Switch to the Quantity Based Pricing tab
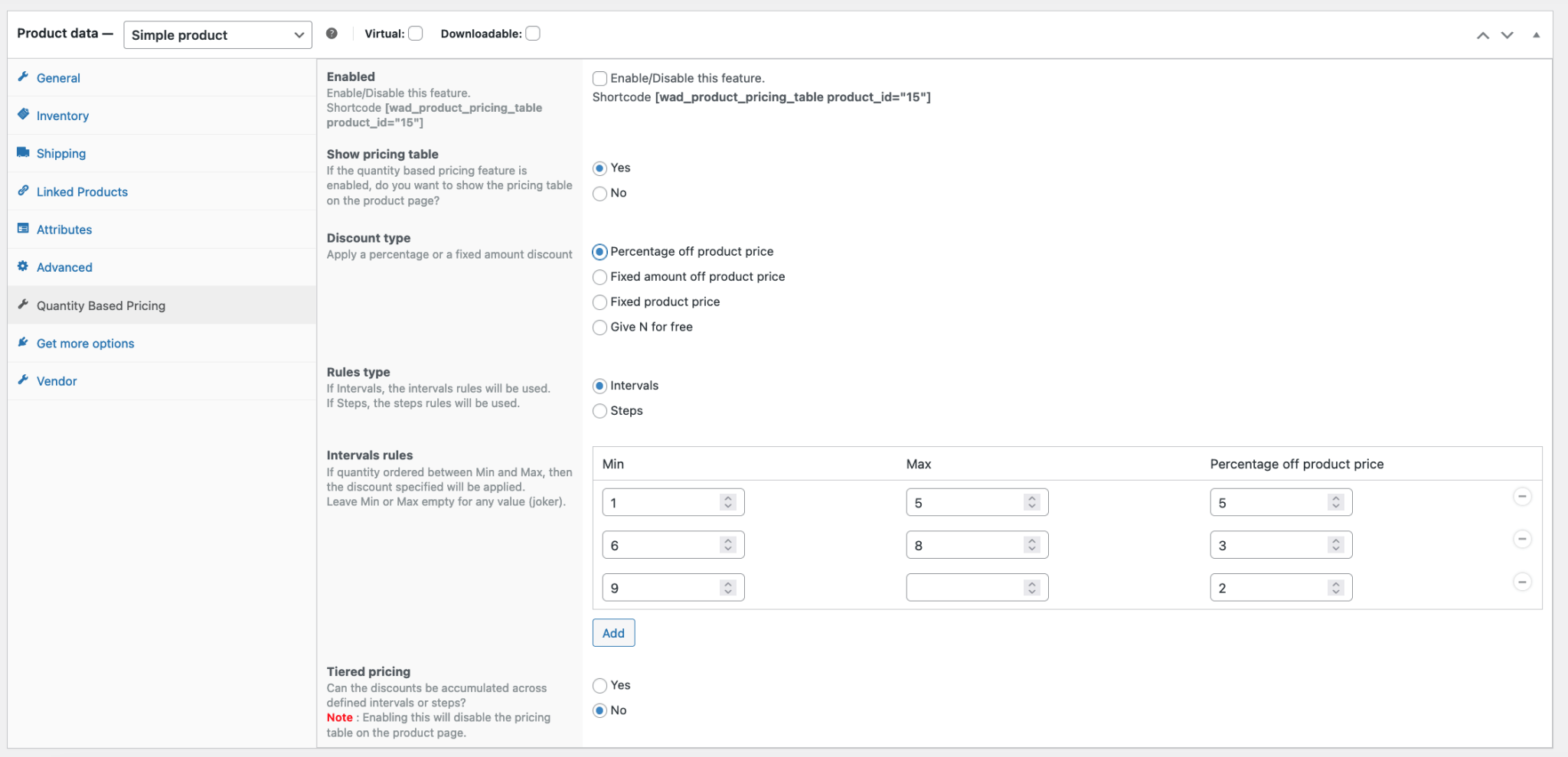 click(100, 305)
